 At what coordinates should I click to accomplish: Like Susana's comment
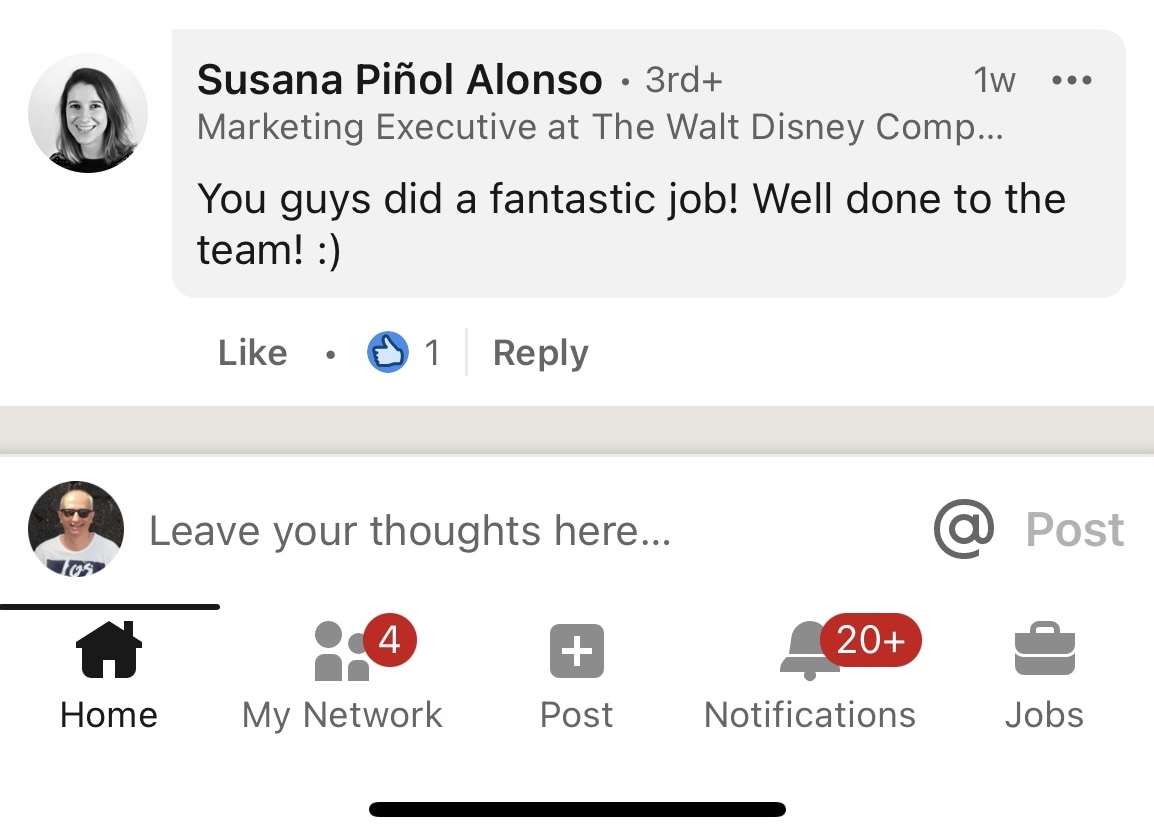251,352
